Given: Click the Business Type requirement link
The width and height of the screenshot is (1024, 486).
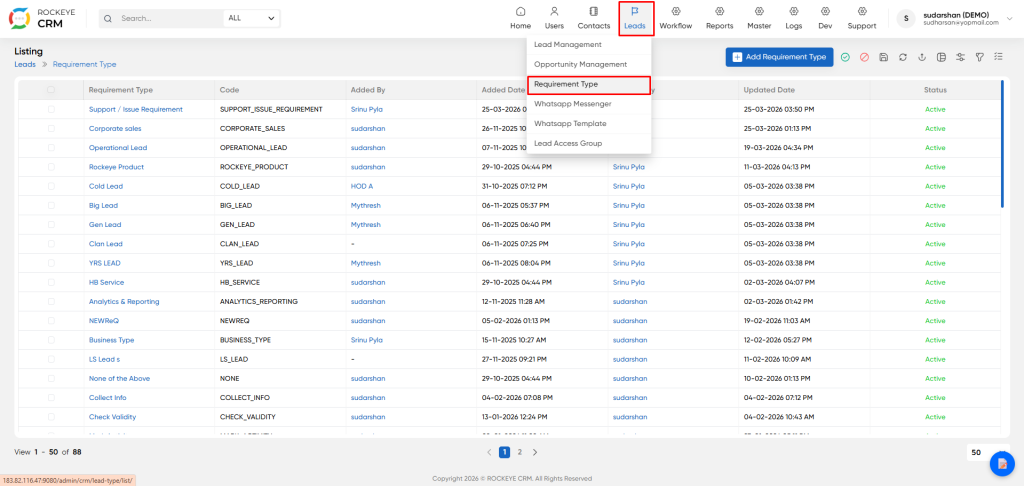Looking at the screenshot, I should 111,340.
